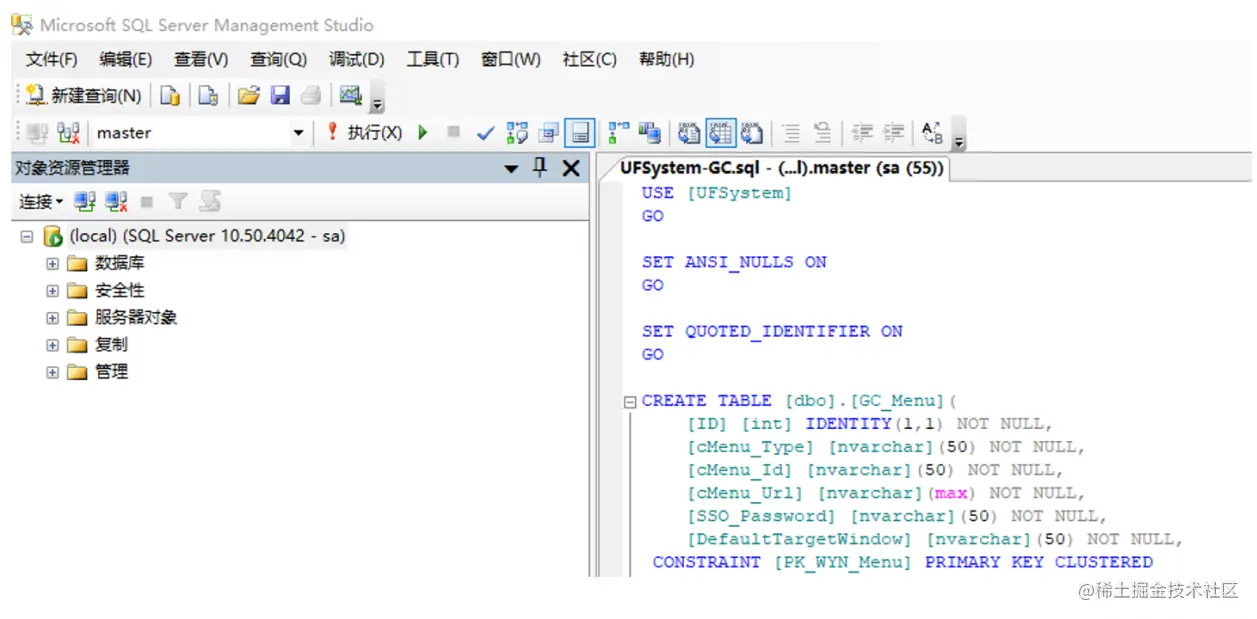Screen dimensions: 1257x619
Task: Collapse the (local) server node
Action: pyautogui.click(x=26, y=237)
